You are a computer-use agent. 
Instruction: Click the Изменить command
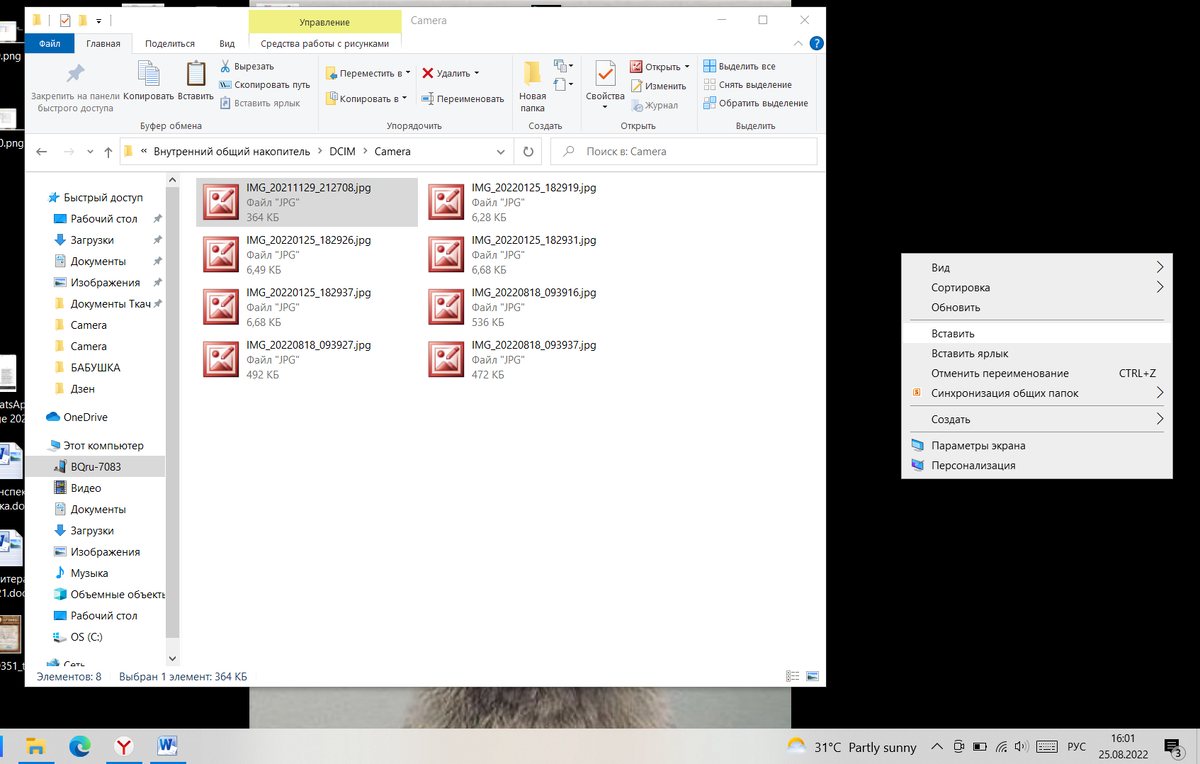(658, 86)
